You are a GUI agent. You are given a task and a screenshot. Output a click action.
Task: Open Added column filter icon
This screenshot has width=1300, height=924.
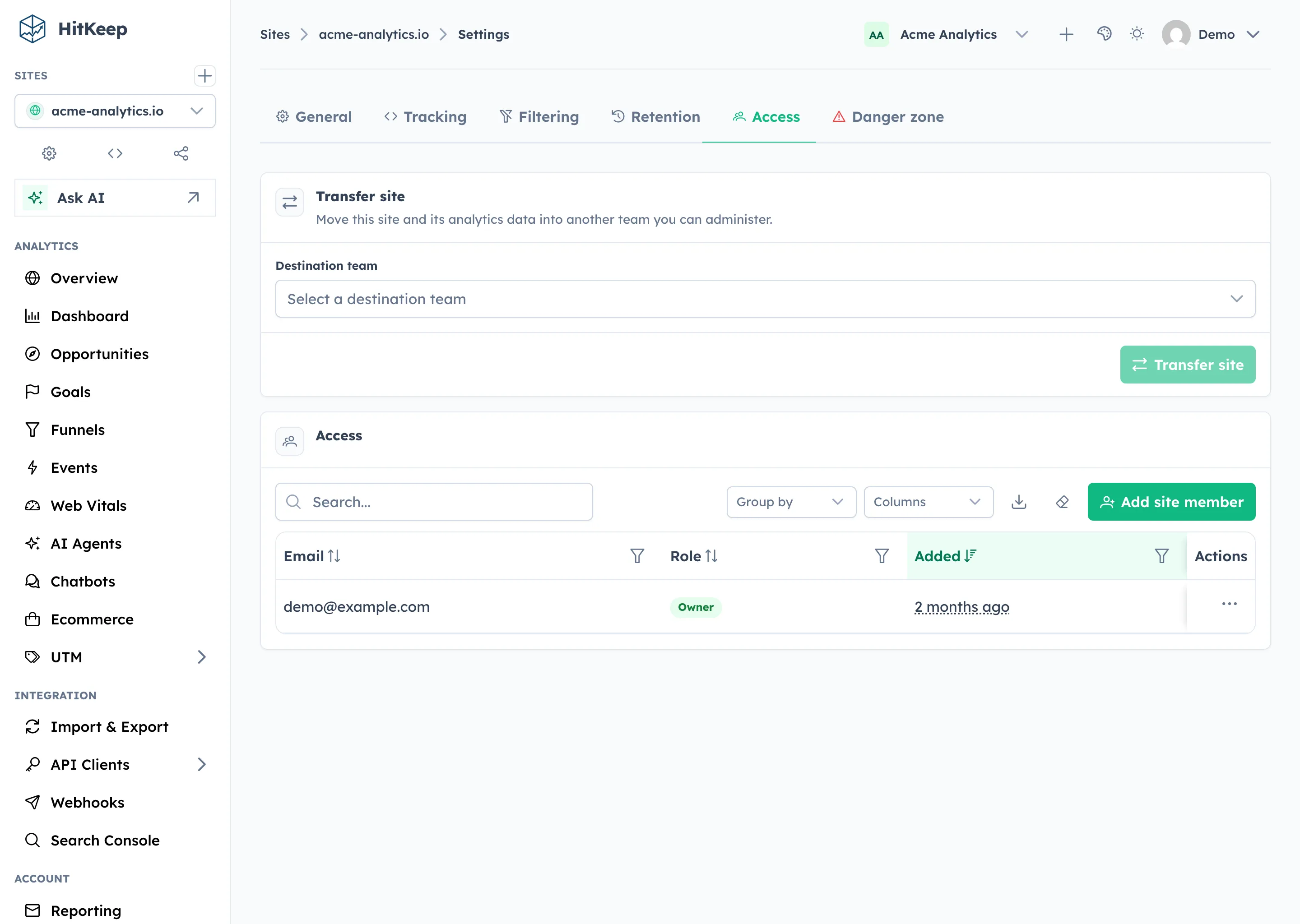click(1162, 556)
